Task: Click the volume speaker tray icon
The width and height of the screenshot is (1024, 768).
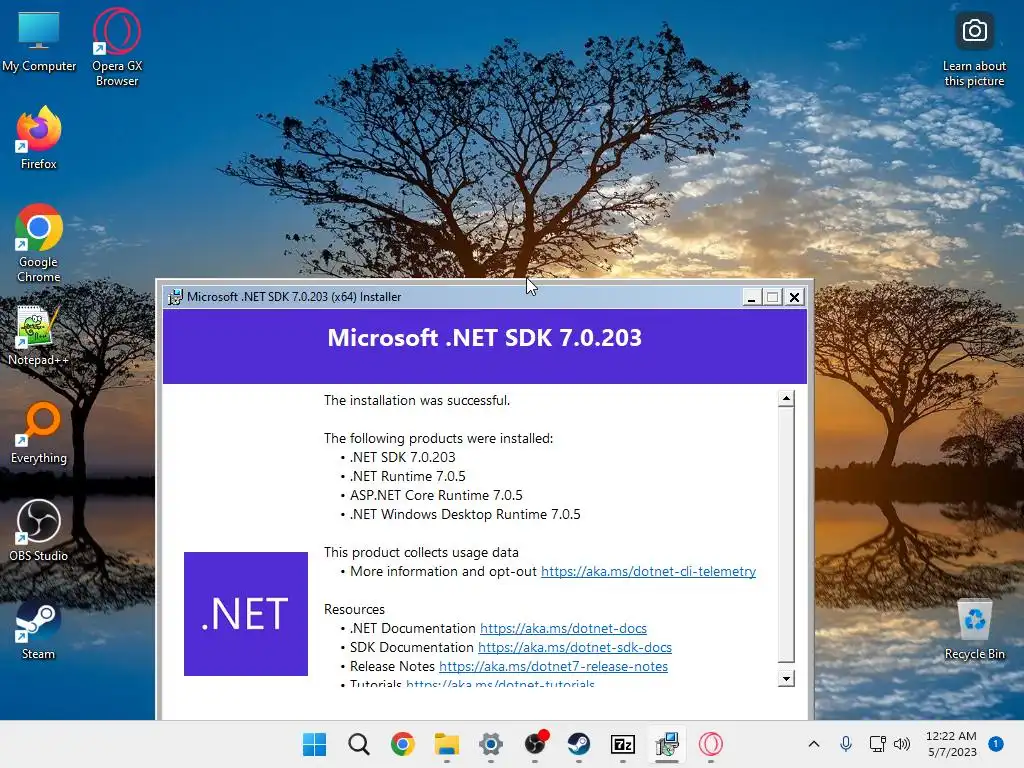Action: point(902,744)
